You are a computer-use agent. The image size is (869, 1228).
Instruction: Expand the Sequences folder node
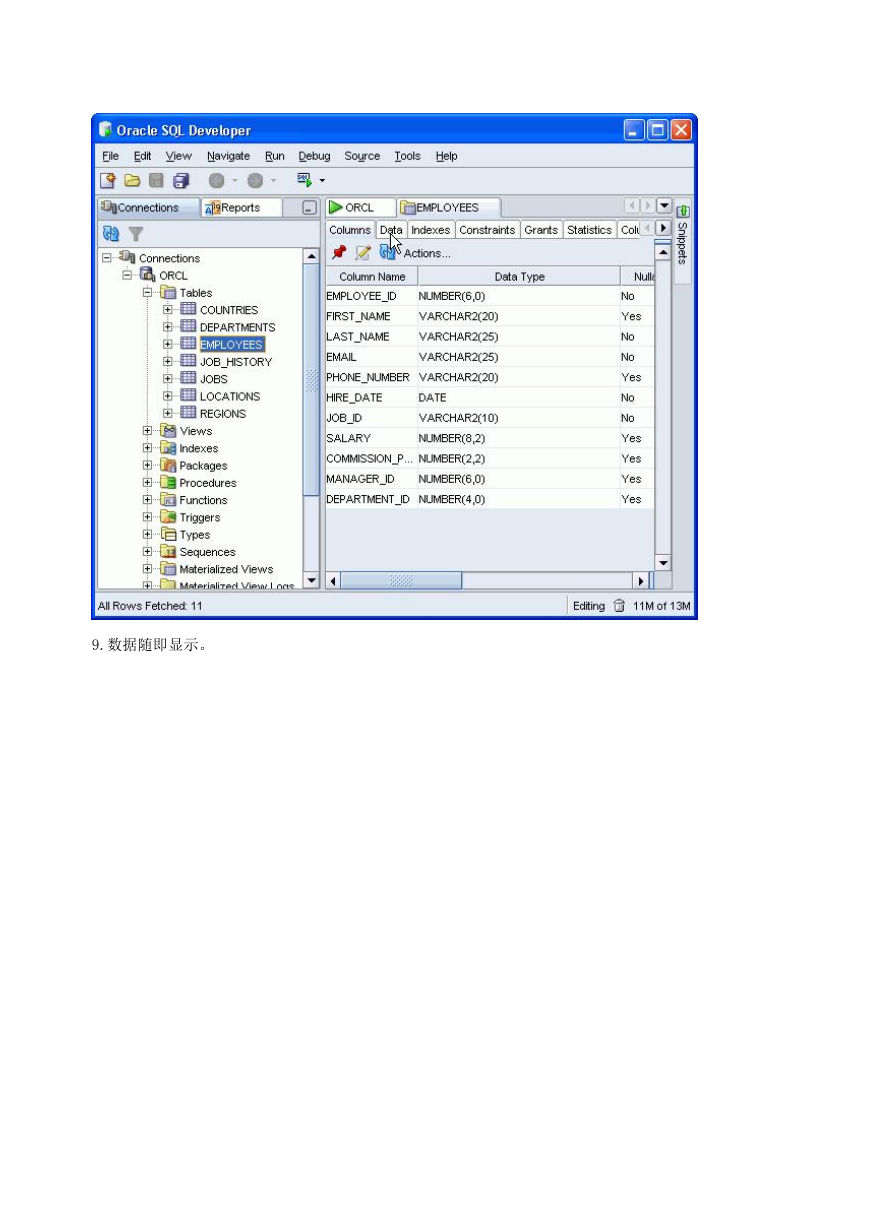tap(148, 551)
